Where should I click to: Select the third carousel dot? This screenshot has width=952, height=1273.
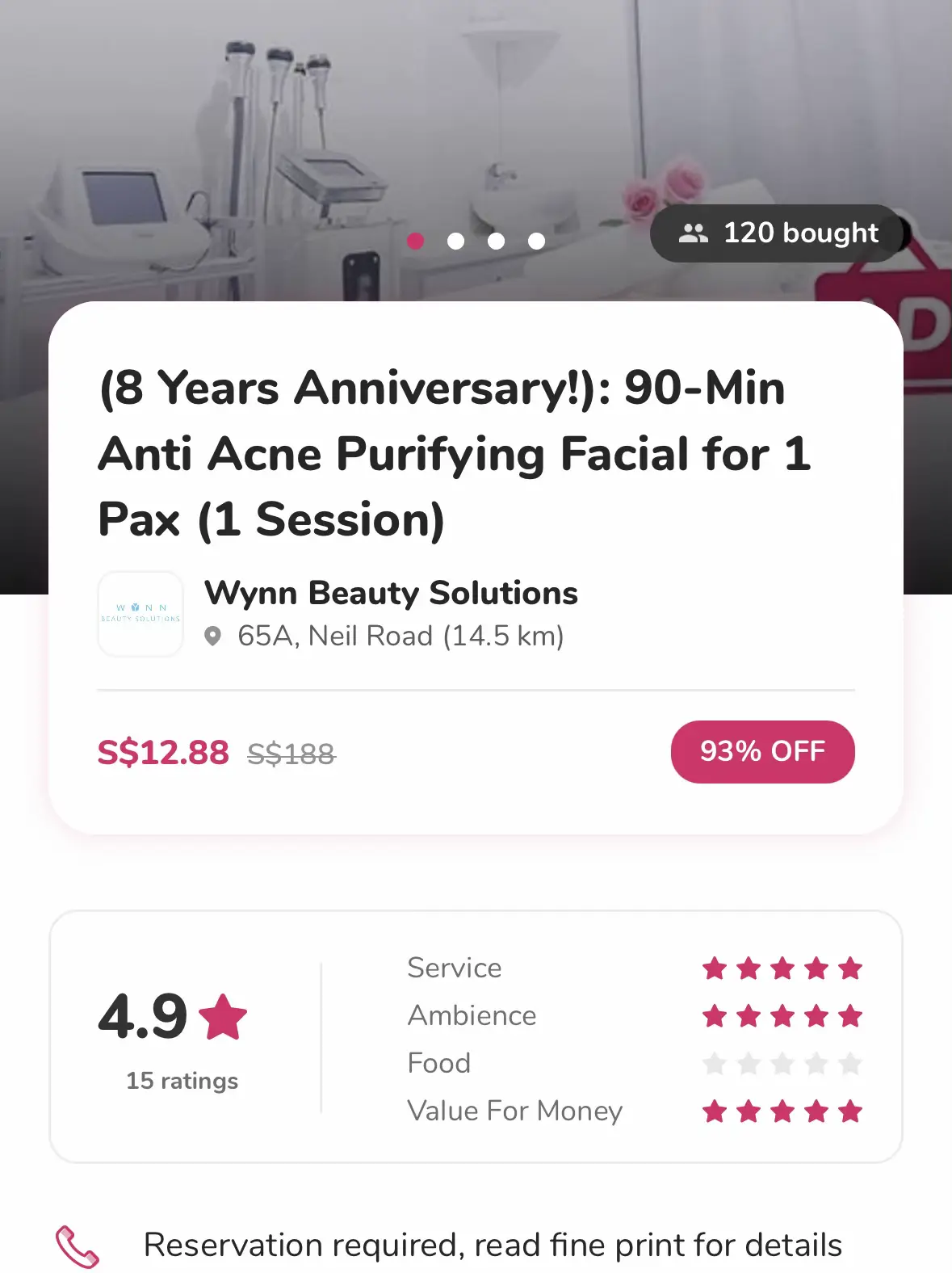(x=497, y=241)
